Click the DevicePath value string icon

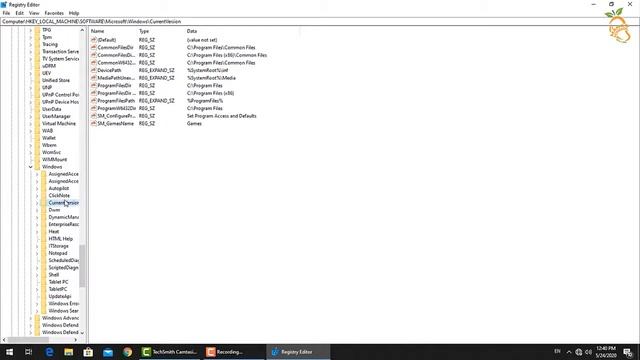tap(93, 70)
